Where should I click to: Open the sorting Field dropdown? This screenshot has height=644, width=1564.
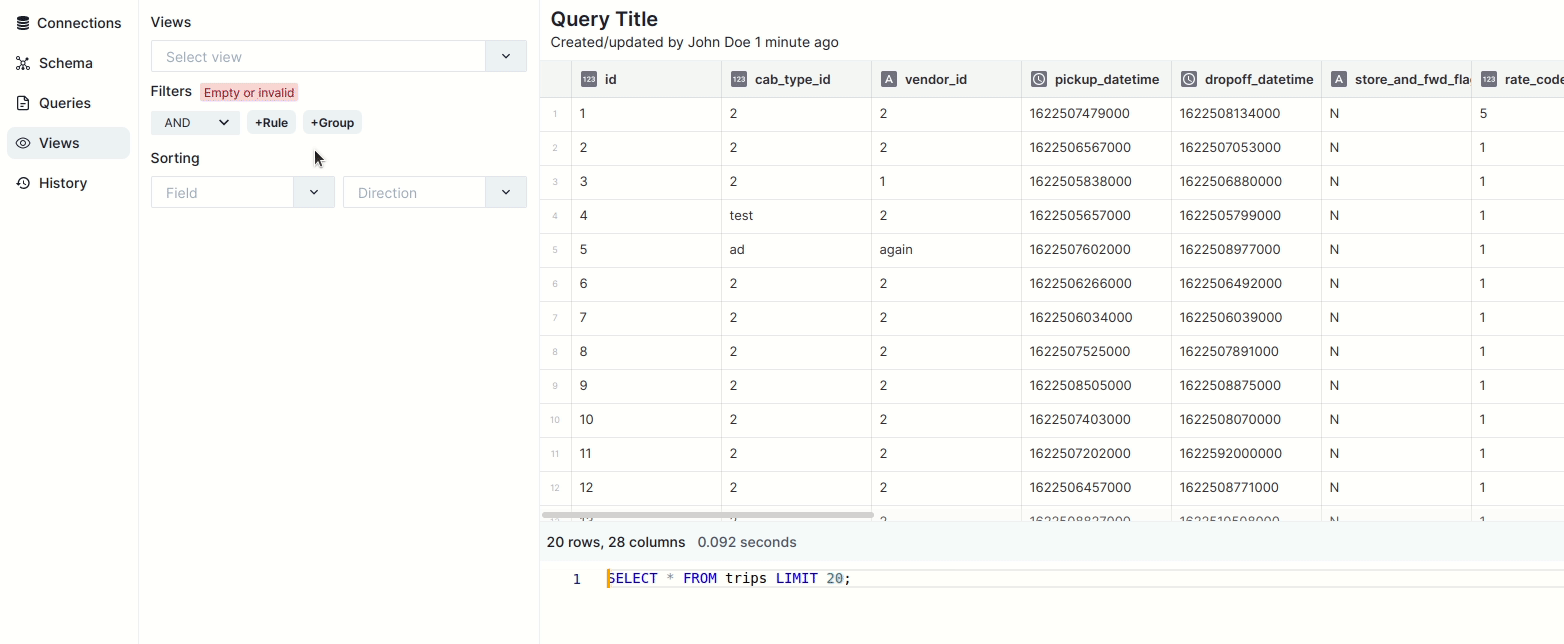[x=313, y=193]
